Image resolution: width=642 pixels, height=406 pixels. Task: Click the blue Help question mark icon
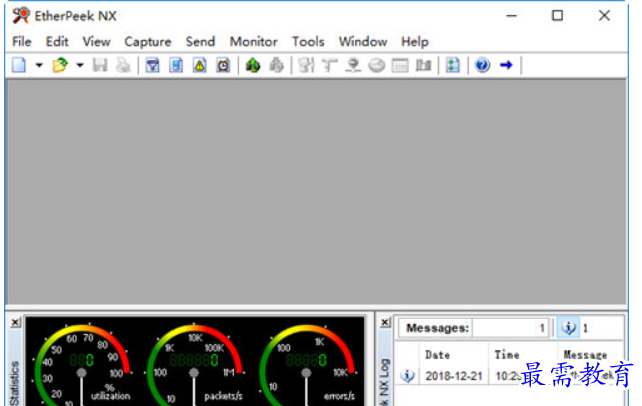pyautogui.click(x=482, y=65)
